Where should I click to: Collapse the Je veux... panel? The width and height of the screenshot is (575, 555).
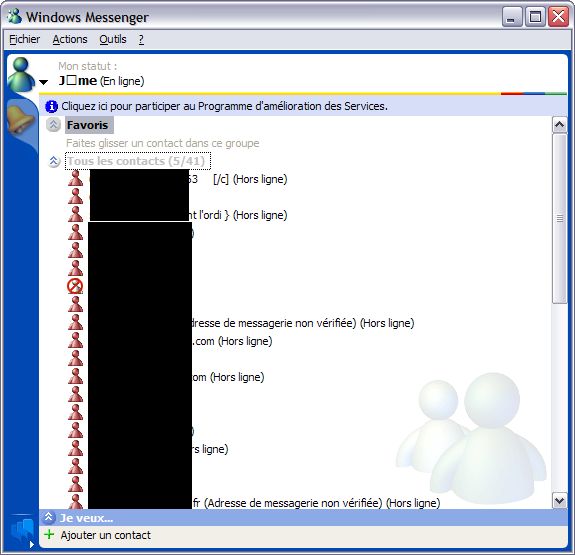48,517
